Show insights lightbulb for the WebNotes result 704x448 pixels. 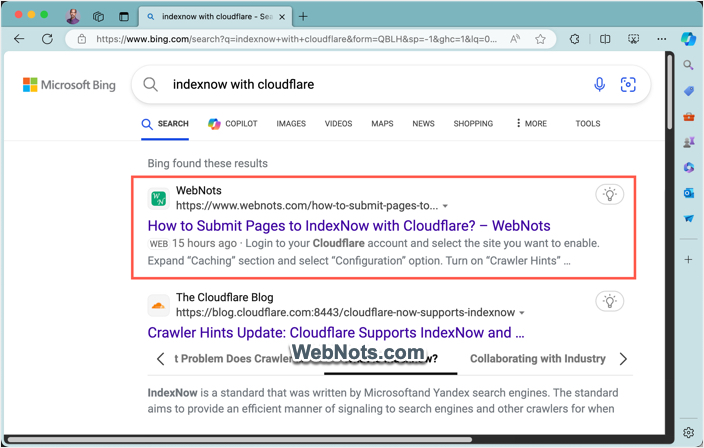609,194
